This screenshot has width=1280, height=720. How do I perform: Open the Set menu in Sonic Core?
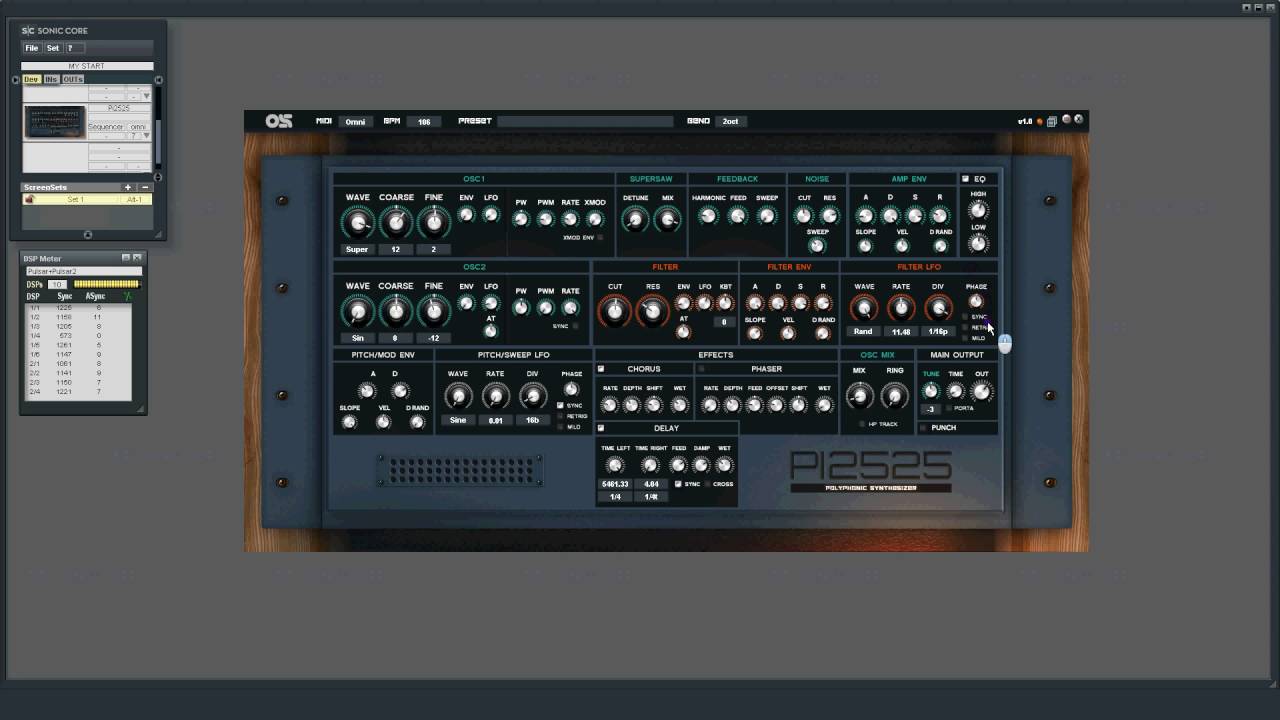(53, 48)
